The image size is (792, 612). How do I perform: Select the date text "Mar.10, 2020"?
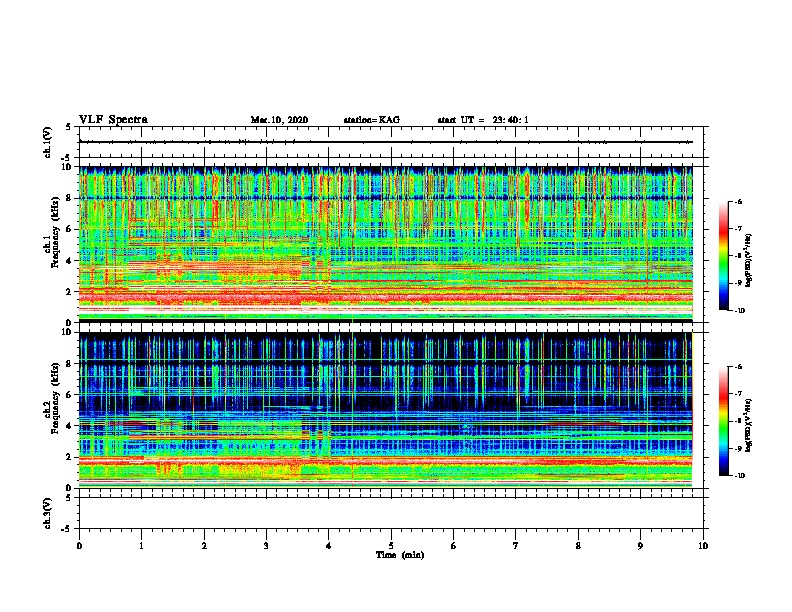click(x=279, y=120)
